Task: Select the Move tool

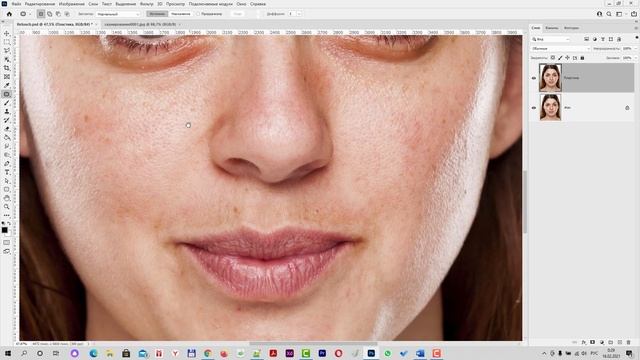Action: [x=7, y=33]
